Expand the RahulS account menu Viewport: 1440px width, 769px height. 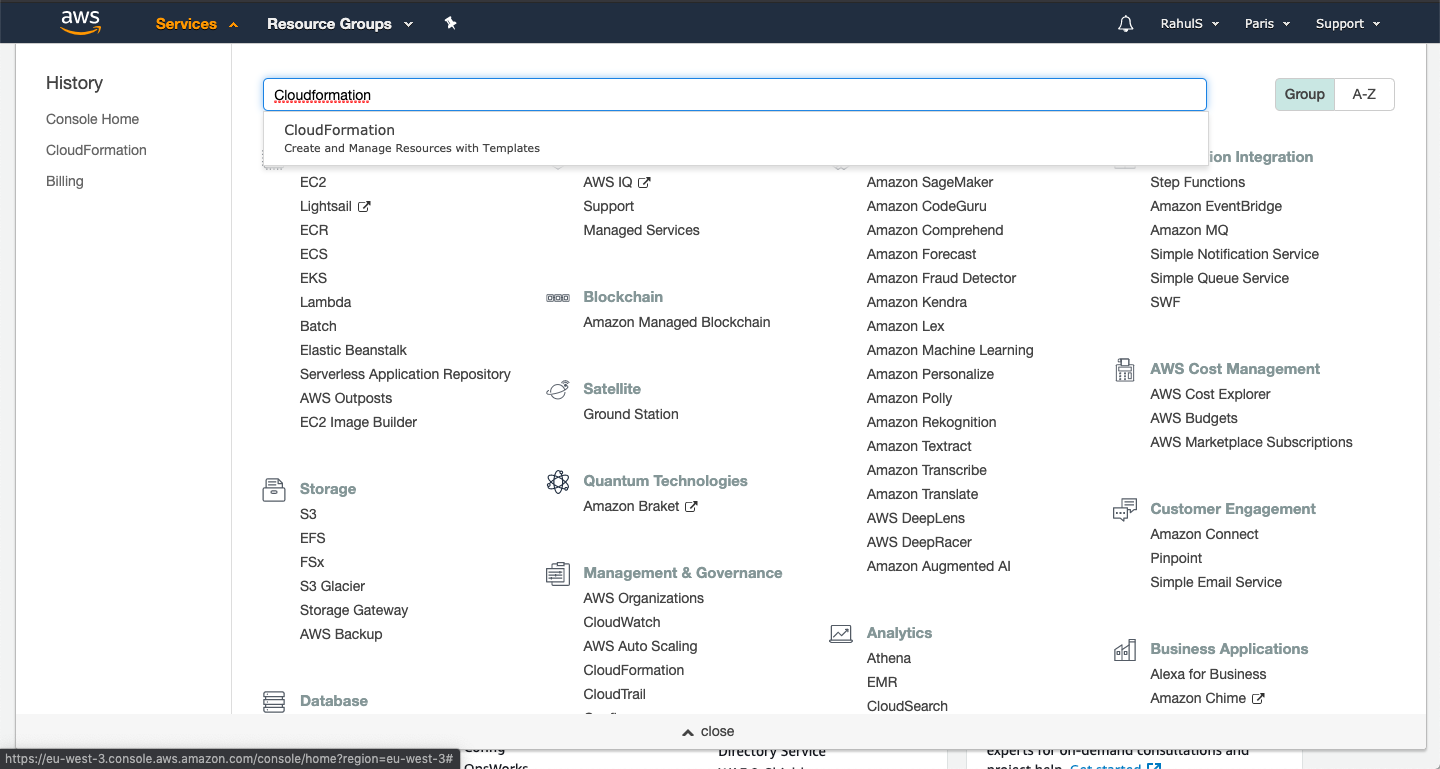[x=1189, y=22]
